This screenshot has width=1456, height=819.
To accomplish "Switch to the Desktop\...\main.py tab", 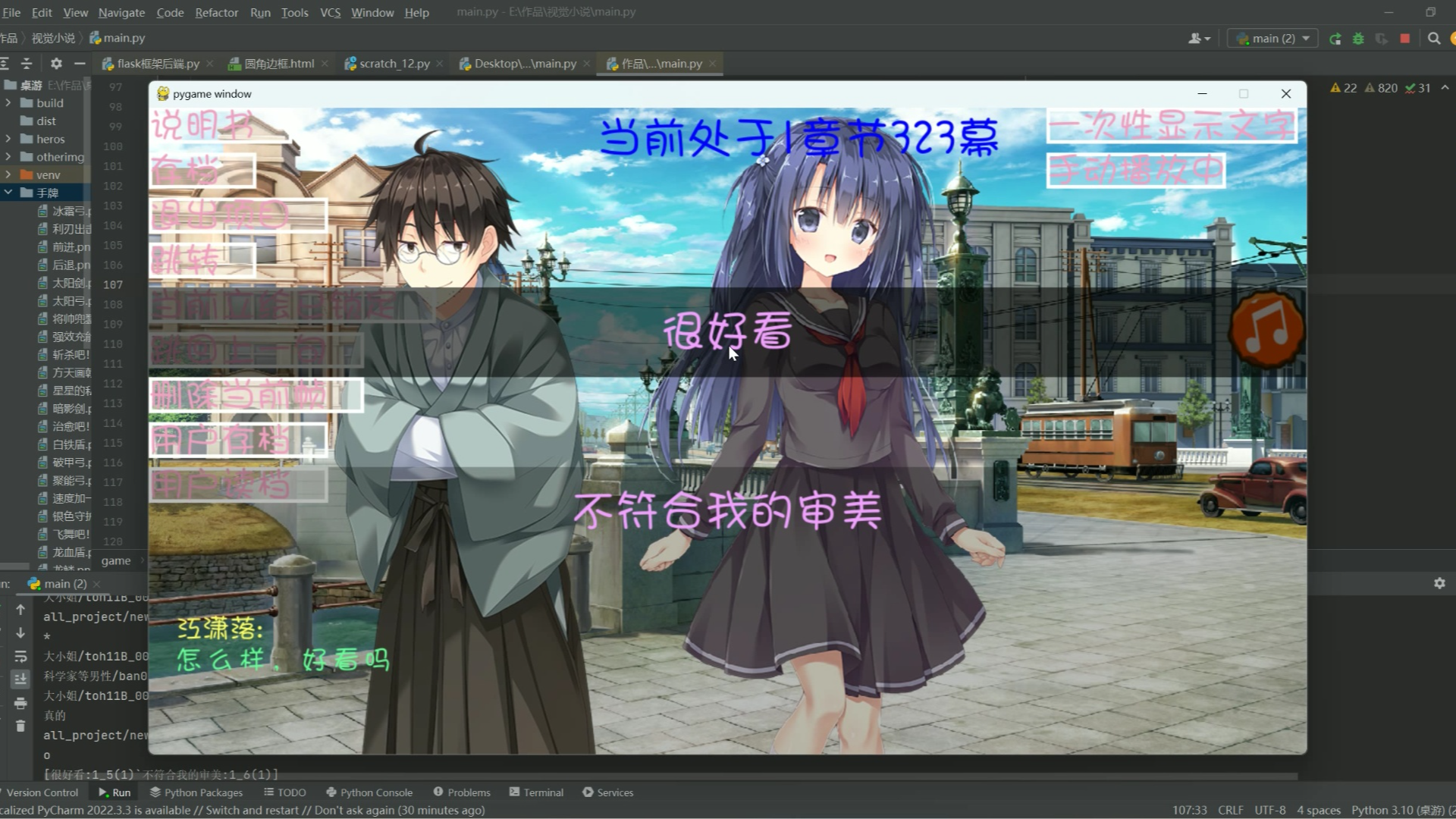I will [525, 64].
